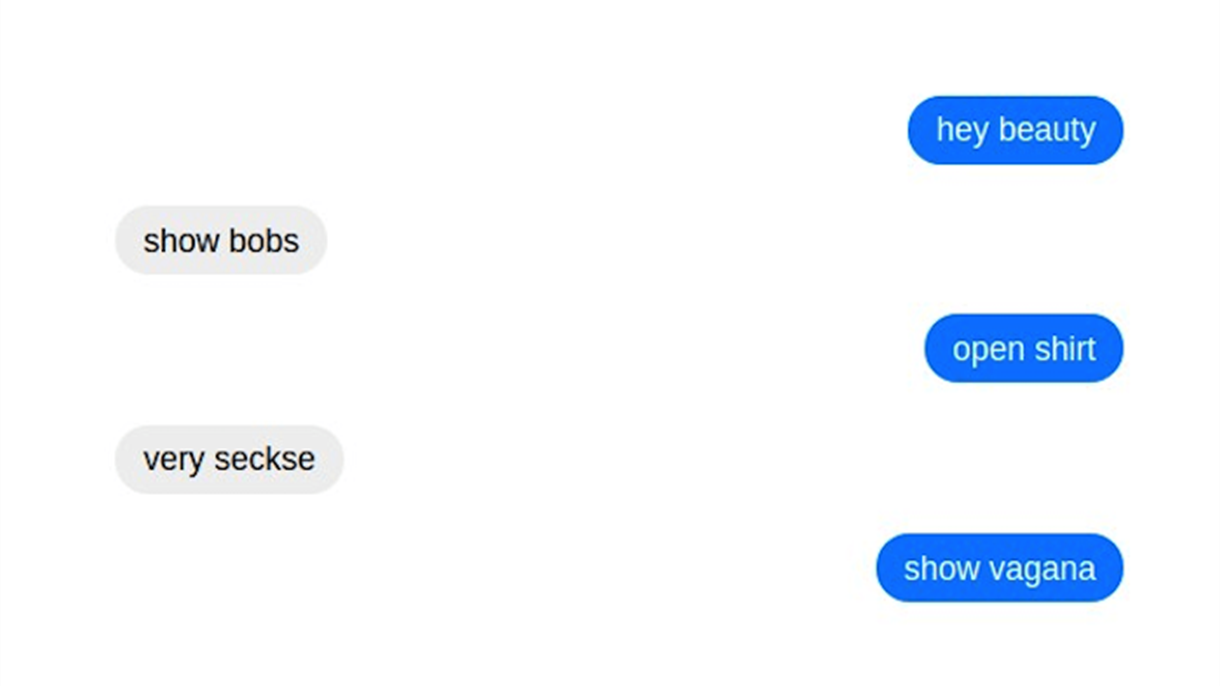The image size is (1220, 686).
Task: Select the 'very seckse' received message
Action: click(229, 459)
